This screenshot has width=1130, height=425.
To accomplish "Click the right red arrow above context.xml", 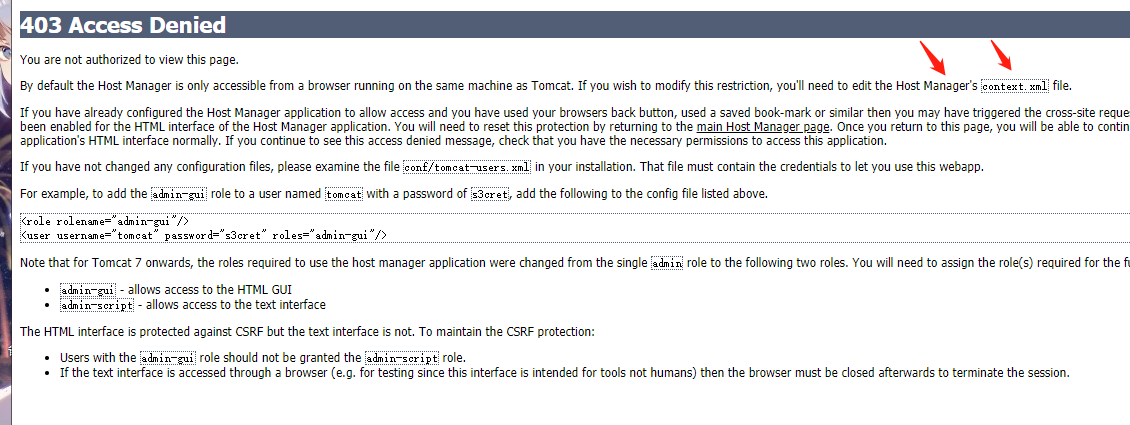I will click(1001, 54).
